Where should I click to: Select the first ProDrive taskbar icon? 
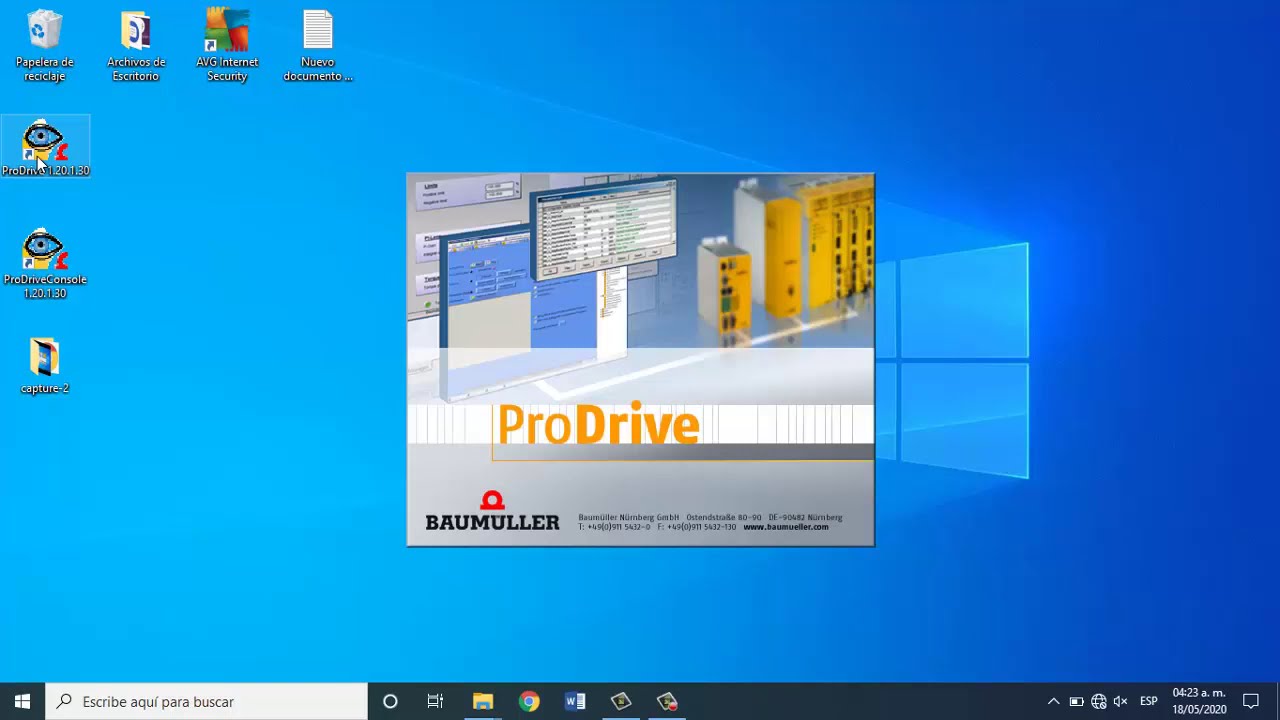pyautogui.click(x=621, y=702)
